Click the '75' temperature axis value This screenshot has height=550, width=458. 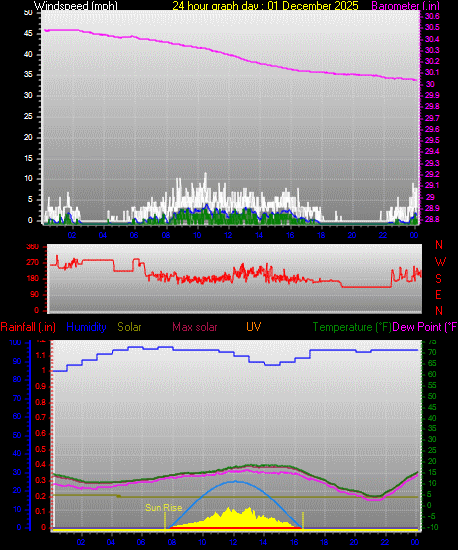pyautogui.click(x=432, y=342)
